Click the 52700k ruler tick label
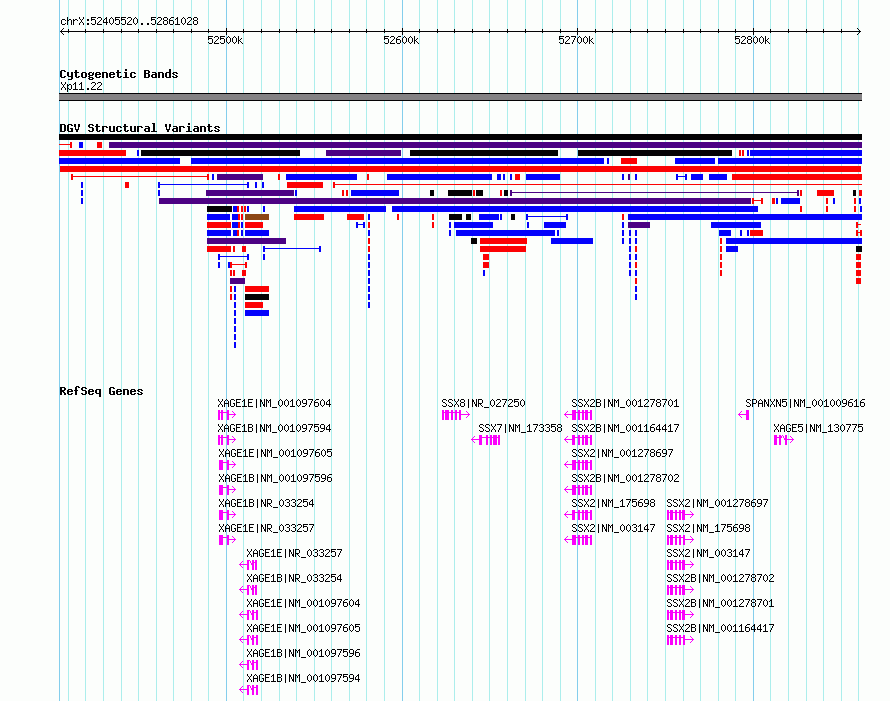This screenshot has height=701, width=890. pos(576,40)
